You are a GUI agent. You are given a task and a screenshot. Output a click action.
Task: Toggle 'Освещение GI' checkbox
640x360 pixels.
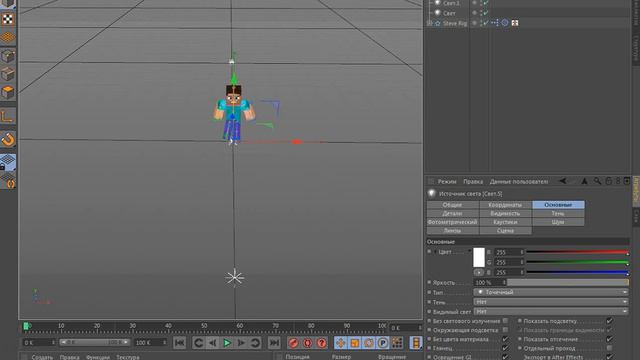click(x=505, y=357)
